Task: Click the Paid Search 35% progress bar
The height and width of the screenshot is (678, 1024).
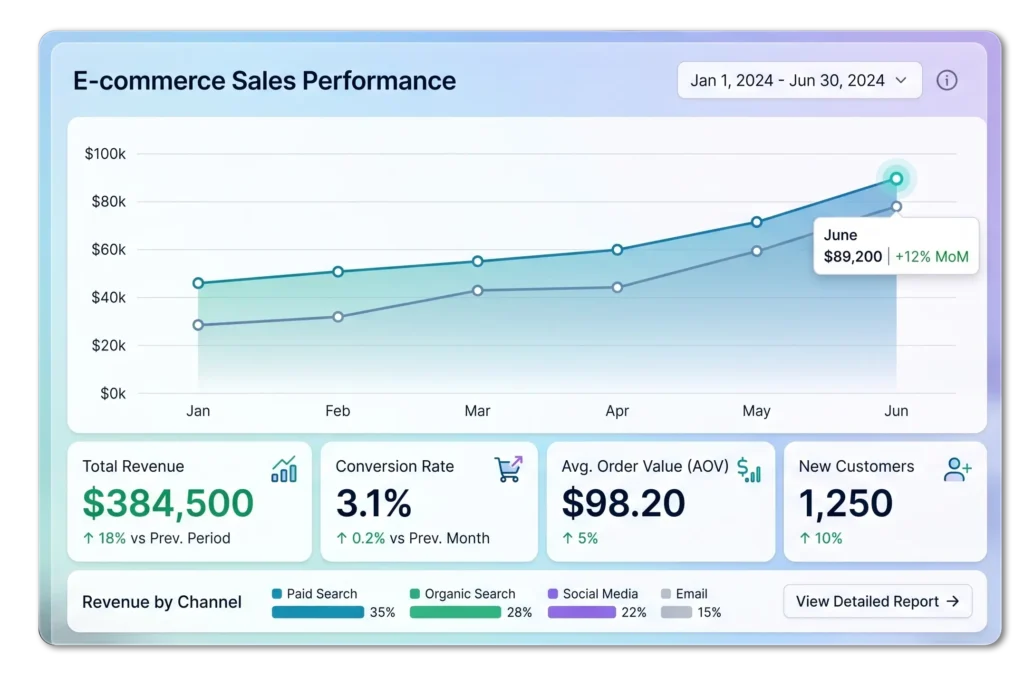Action: point(318,612)
